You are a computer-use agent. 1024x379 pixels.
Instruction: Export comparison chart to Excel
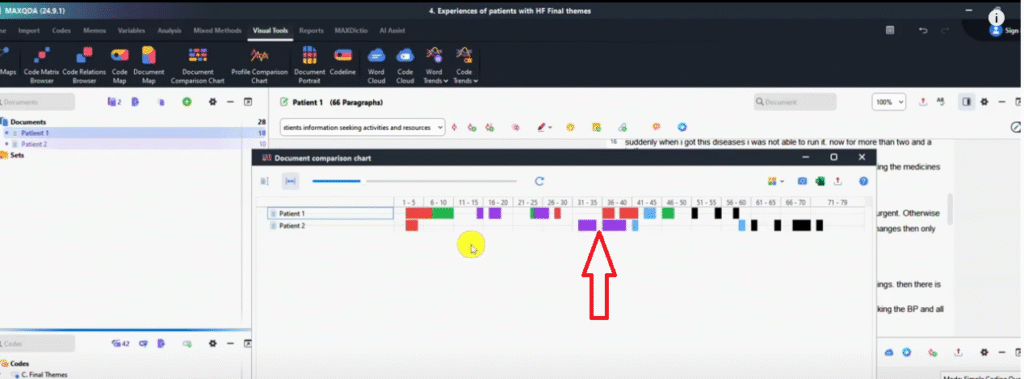point(820,181)
